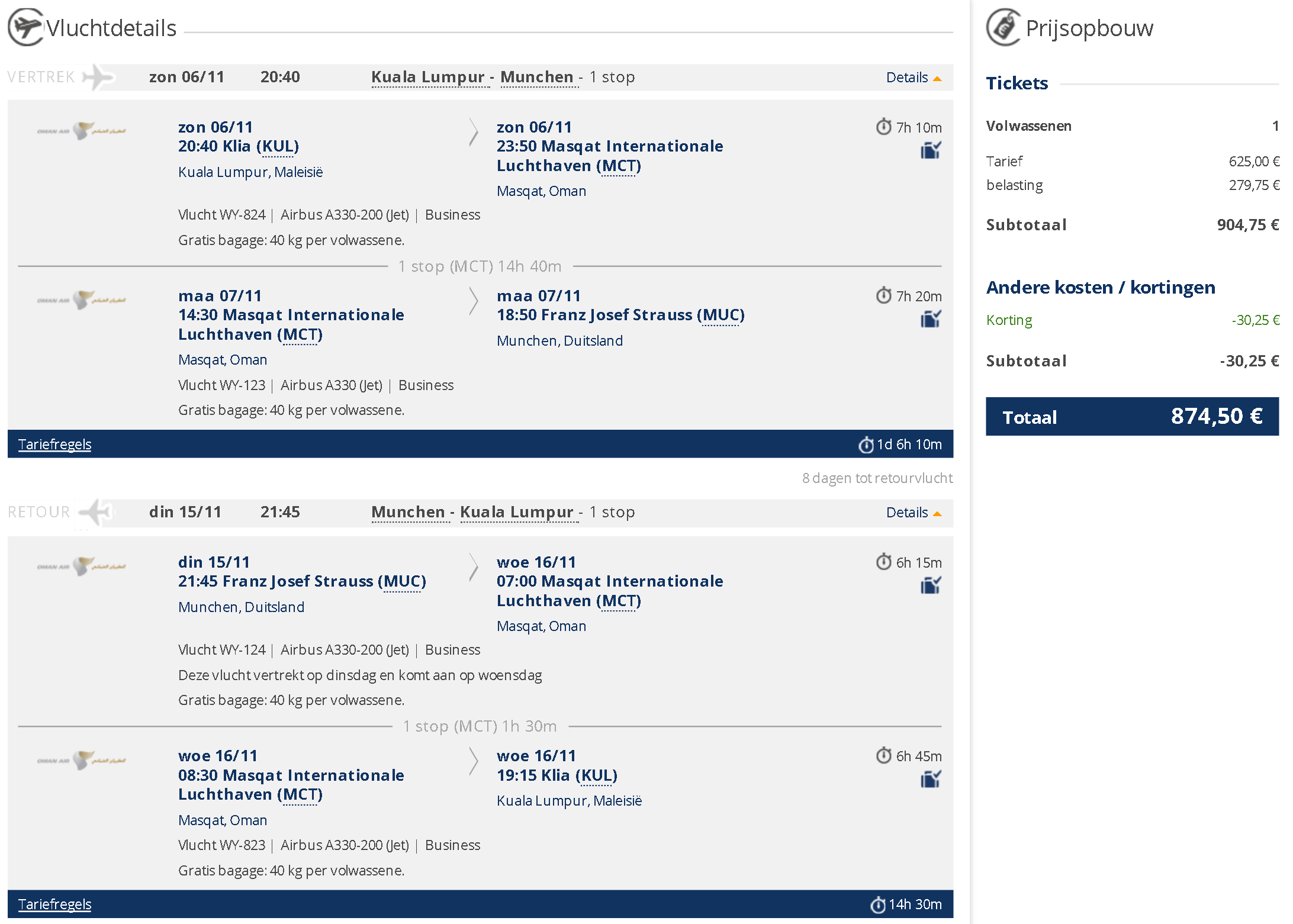Click stopwatch icon next to 7h 10m
Screen dimensions: 1293x924
[x=884, y=127]
